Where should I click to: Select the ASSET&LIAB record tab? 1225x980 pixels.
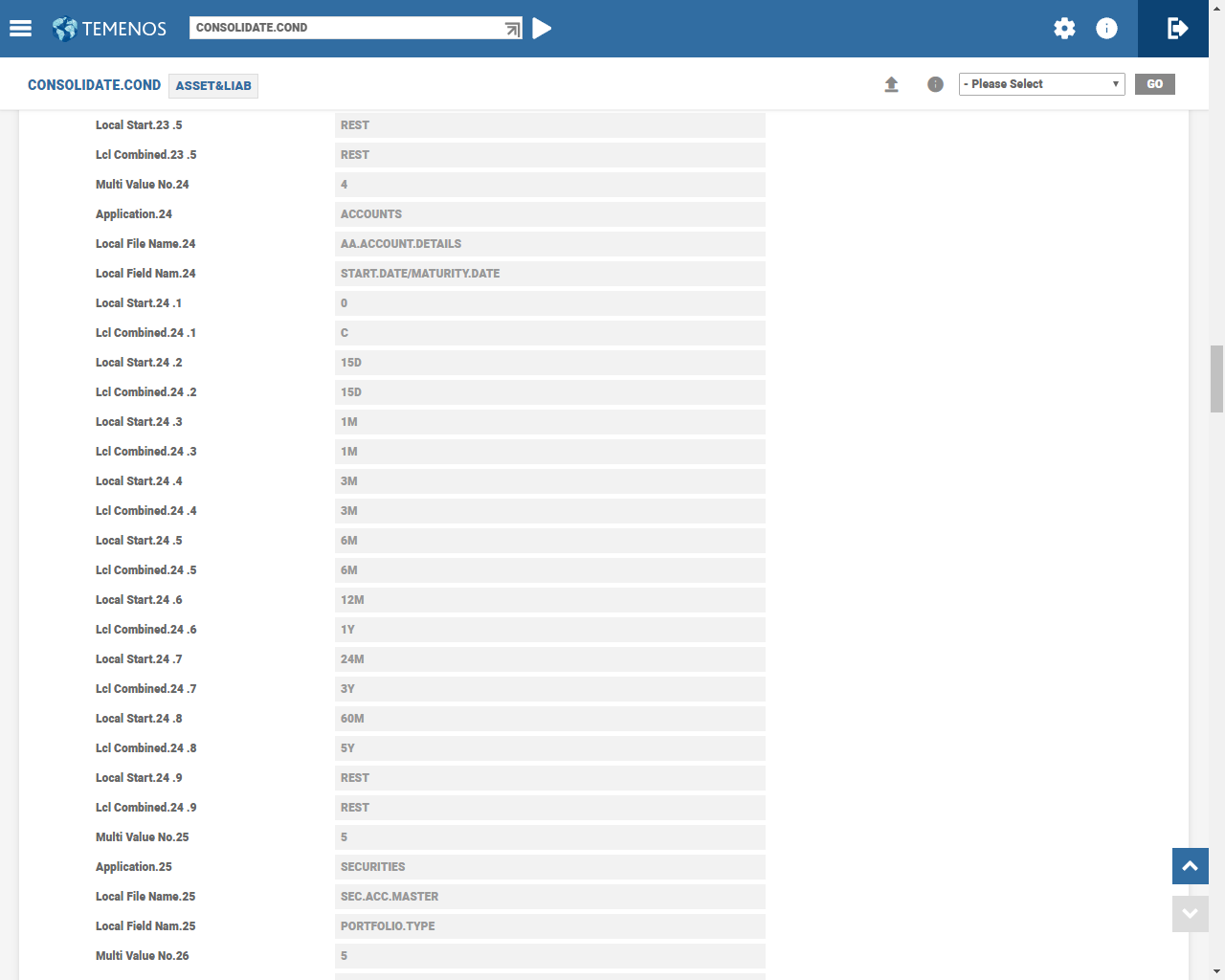[213, 86]
